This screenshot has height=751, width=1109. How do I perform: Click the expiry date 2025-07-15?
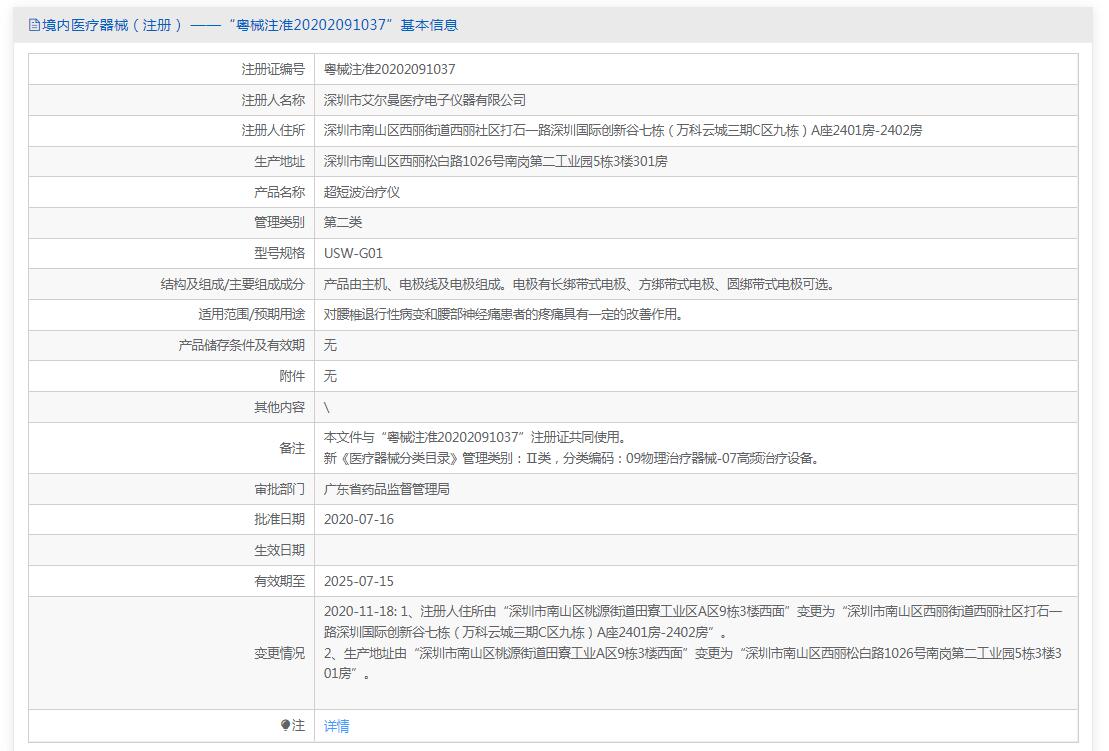coord(359,581)
